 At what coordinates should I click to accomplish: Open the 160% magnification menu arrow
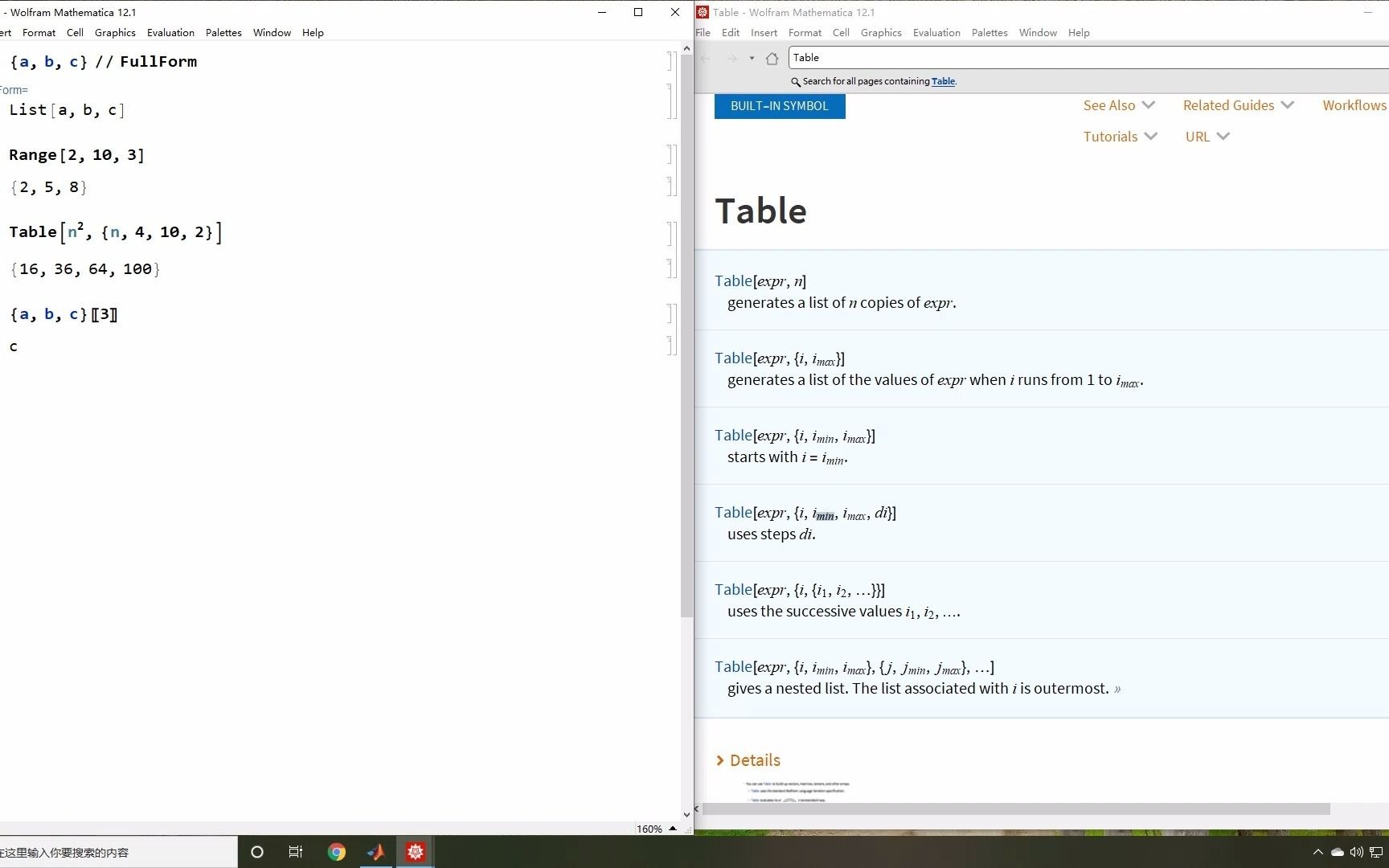(x=673, y=829)
